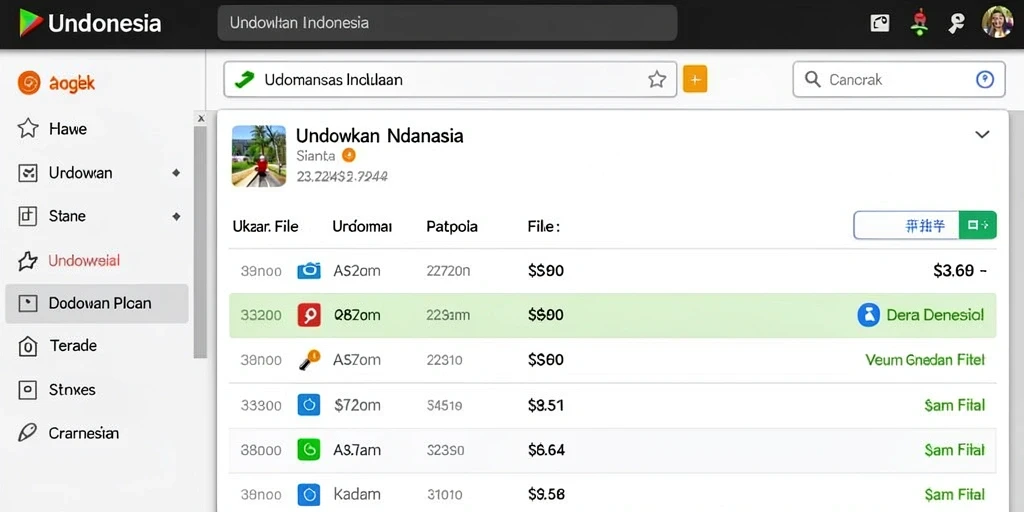1024x512 pixels.
Task: Click the blue icon in Kadam row
Action: point(309,494)
